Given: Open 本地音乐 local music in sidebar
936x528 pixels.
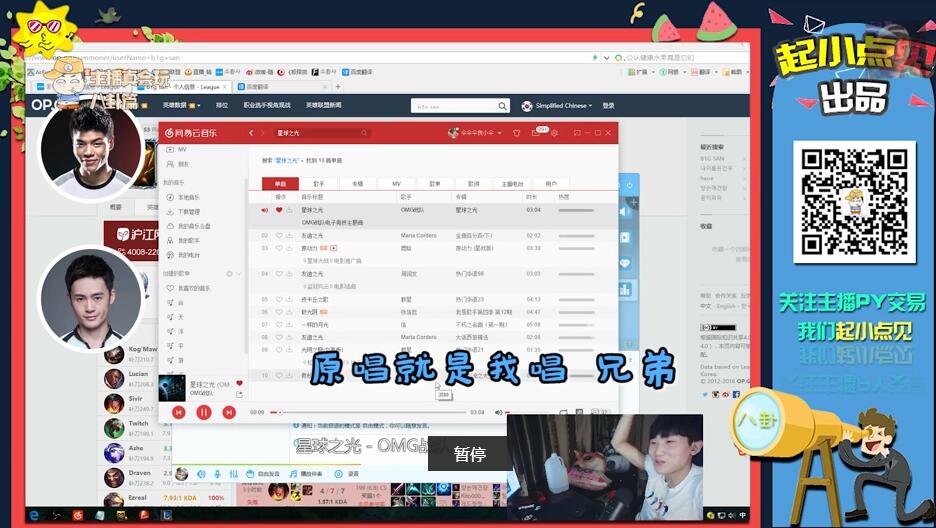Looking at the screenshot, I should (183, 197).
